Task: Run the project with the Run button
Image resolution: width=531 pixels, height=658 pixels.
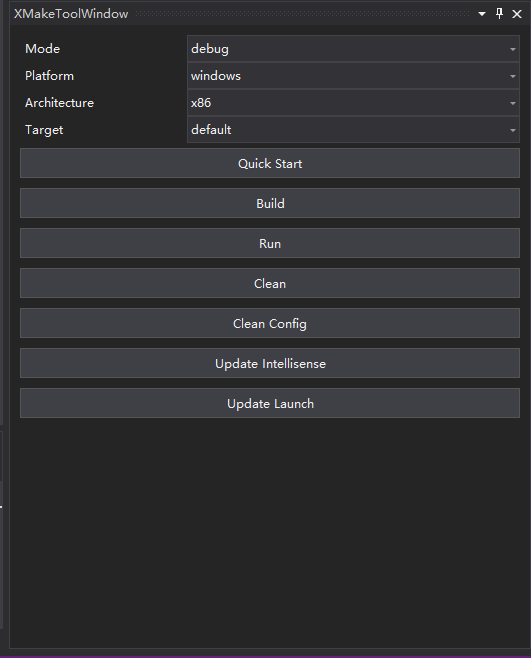Action: (x=270, y=243)
